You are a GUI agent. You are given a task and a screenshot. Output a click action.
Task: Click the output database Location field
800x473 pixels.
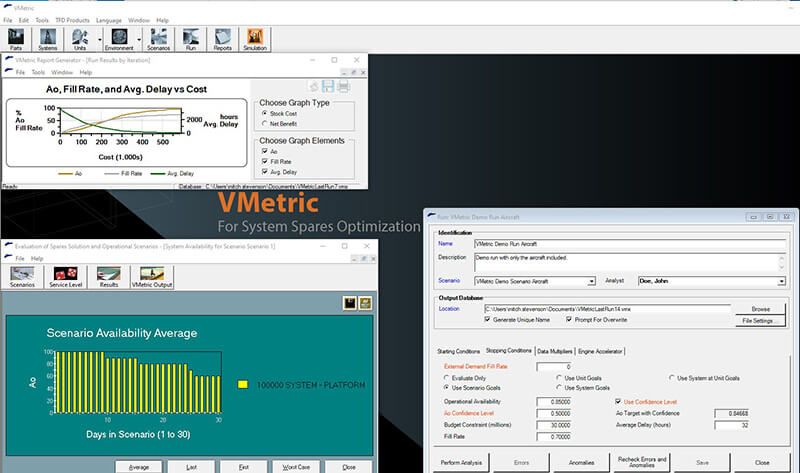607,309
